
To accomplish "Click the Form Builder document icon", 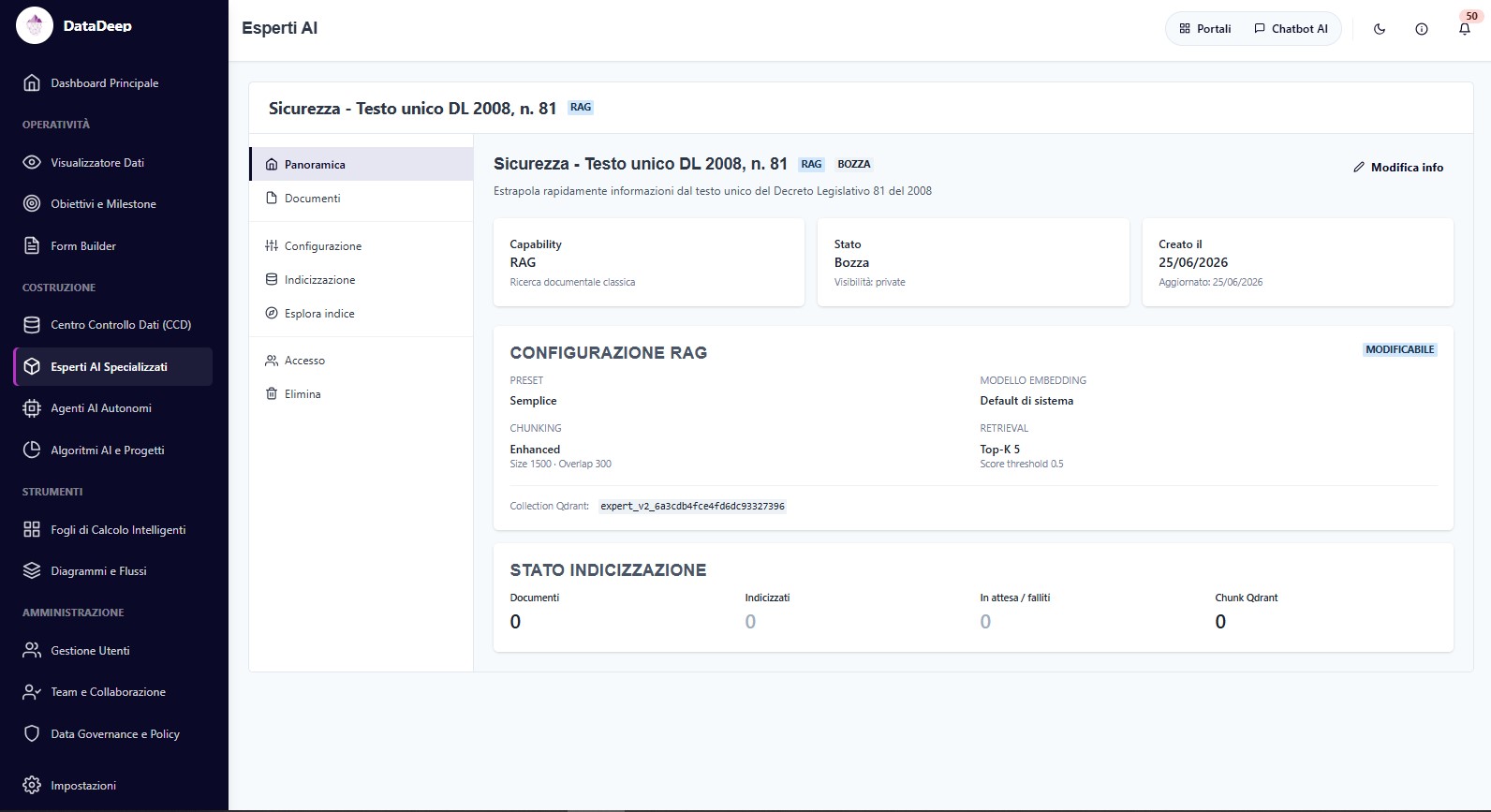I will click(x=32, y=245).
